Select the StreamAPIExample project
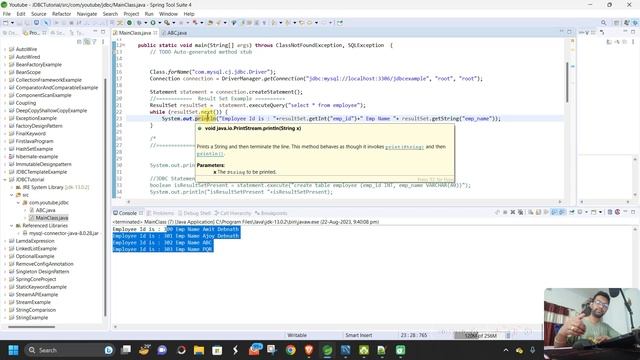The width and height of the screenshot is (640, 360). [x=37, y=295]
